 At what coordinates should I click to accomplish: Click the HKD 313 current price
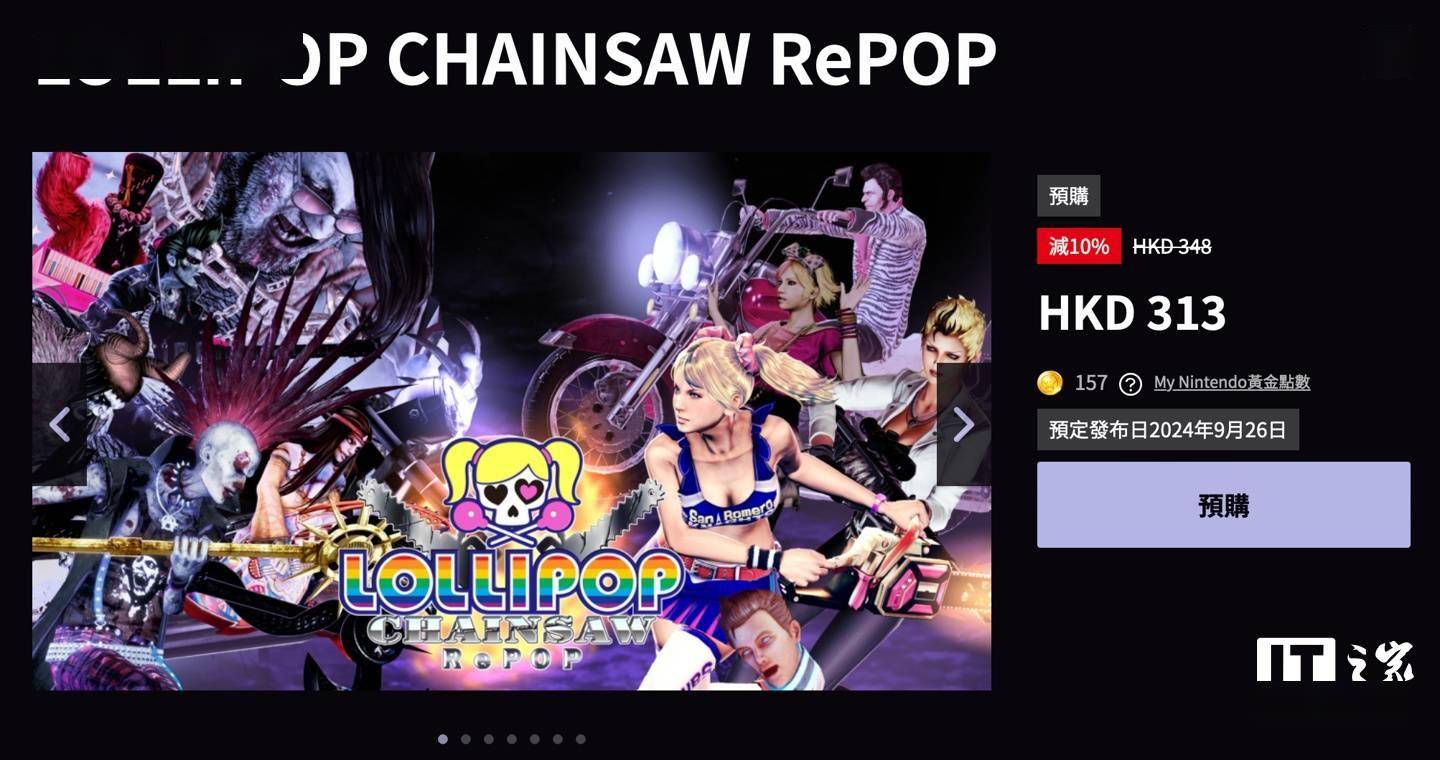point(1132,313)
